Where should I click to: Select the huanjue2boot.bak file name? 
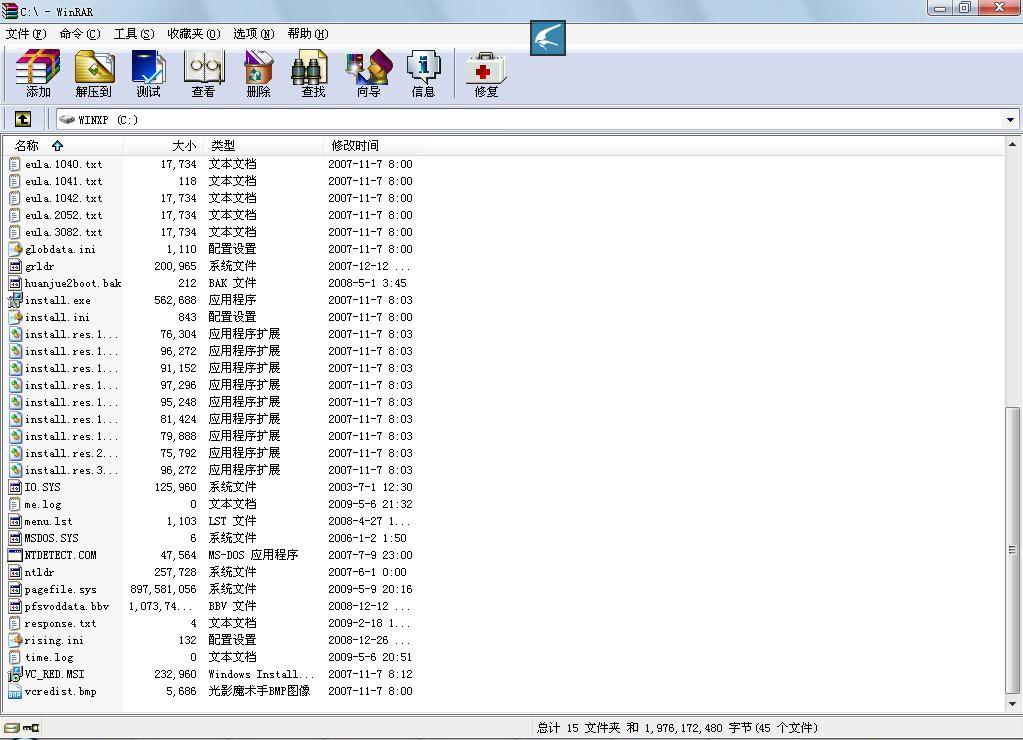tap(73, 283)
